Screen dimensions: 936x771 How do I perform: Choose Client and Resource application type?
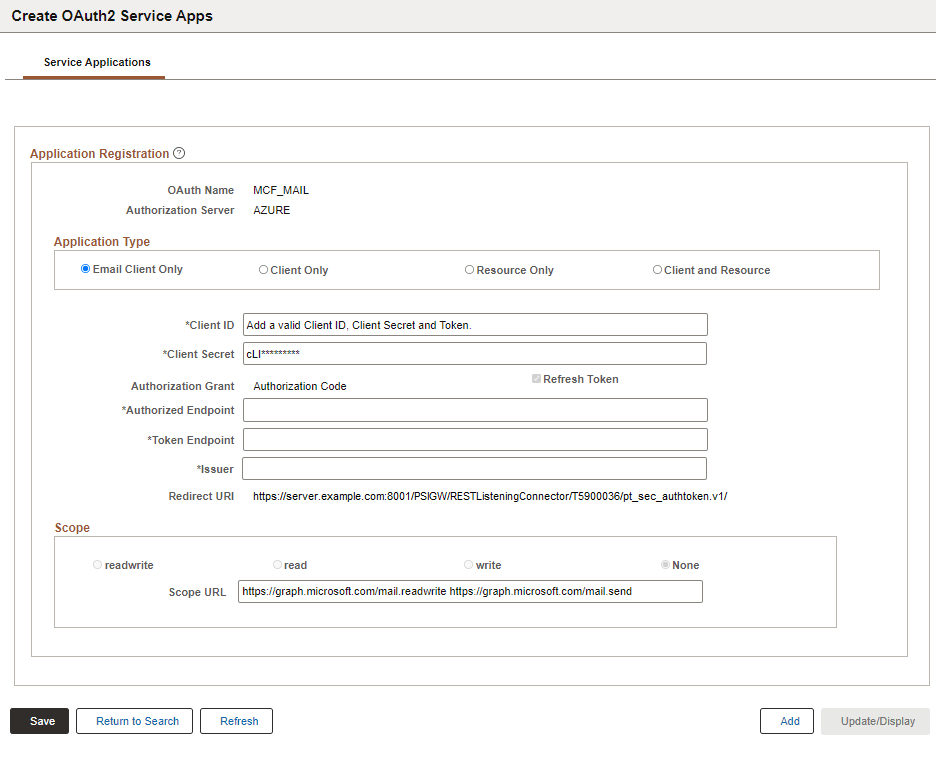pyautogui.click(x=657, y=268)
